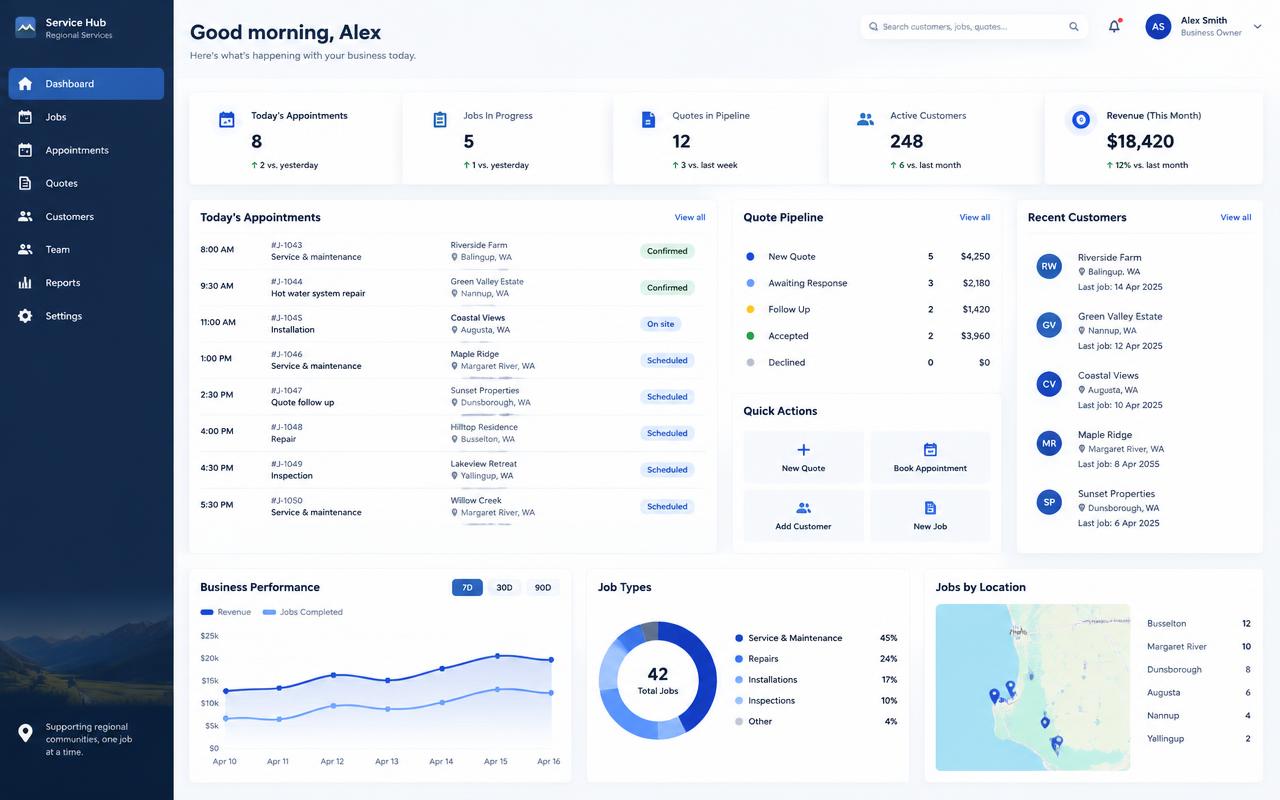This screenshot has width=1280, height=800.
Task: Click the Add Customer people icon
Action: (803, 508)
